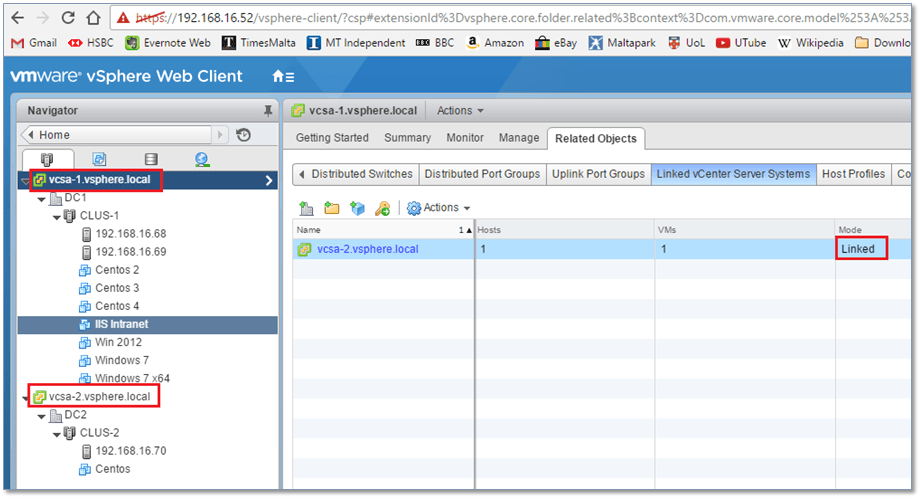This screenshot has width=921, height=499.
Task: Collapse the CLUS-1 cluster node
Action: pyautogui.click(x=57, y=217)
